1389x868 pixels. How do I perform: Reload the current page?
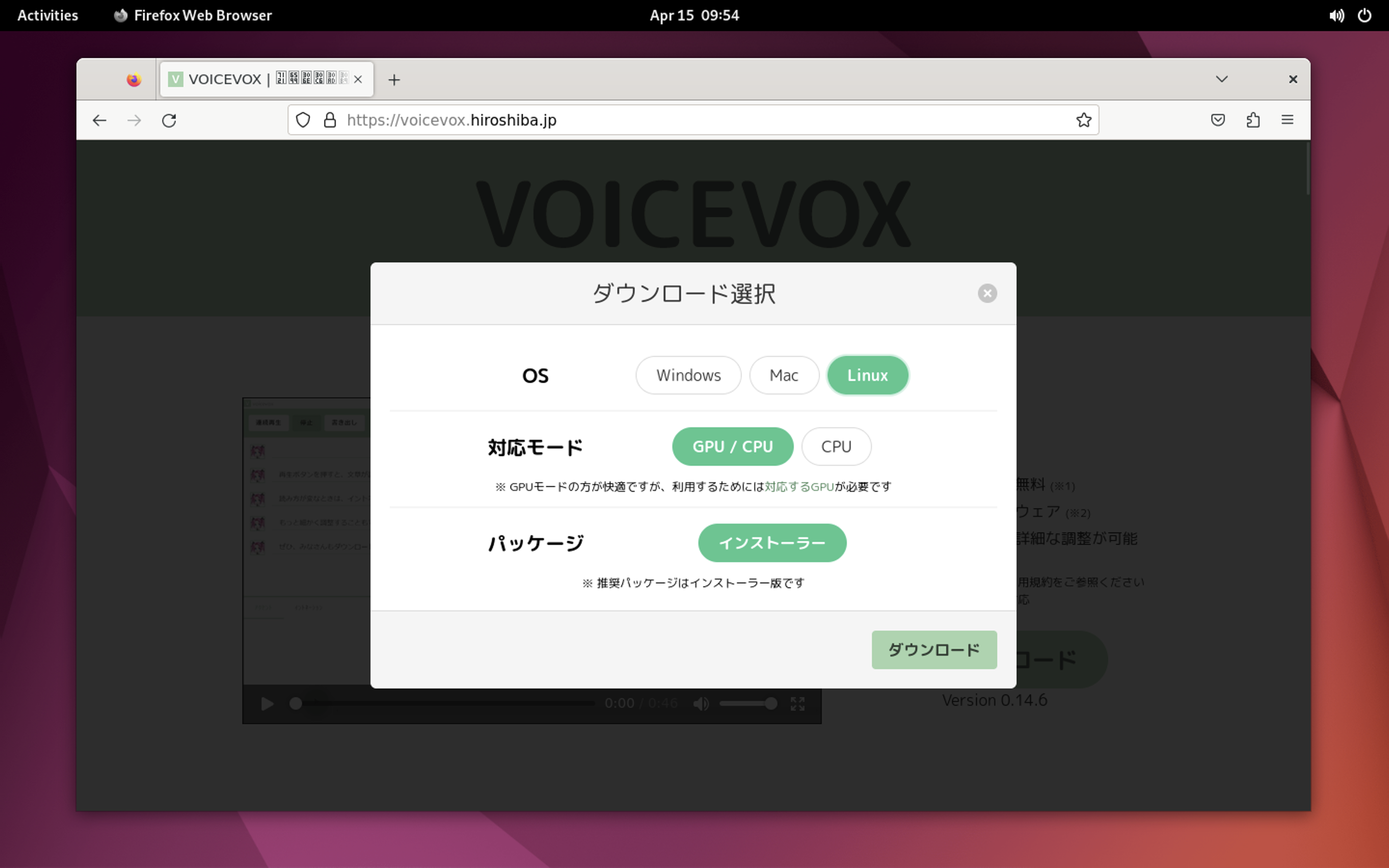(x=169, y=120)
